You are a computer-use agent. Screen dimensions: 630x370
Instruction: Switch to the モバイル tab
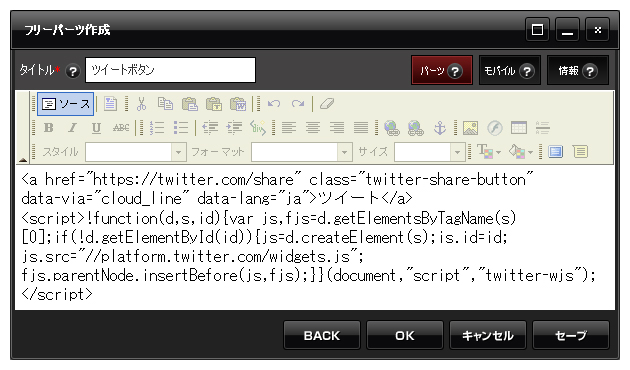coord(509,71)
